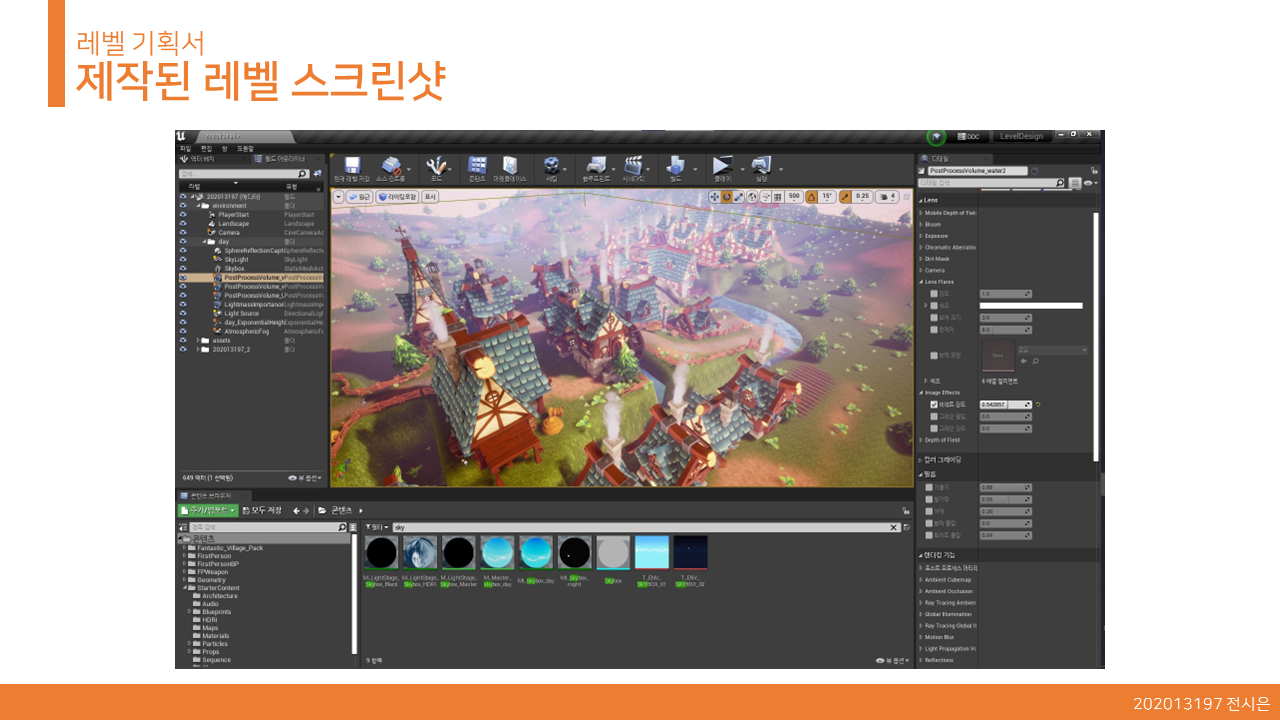The height and width of the screenshot is (720, 1280).
Task: Toggle rotation snap angle icon
Action: point(811,197)
